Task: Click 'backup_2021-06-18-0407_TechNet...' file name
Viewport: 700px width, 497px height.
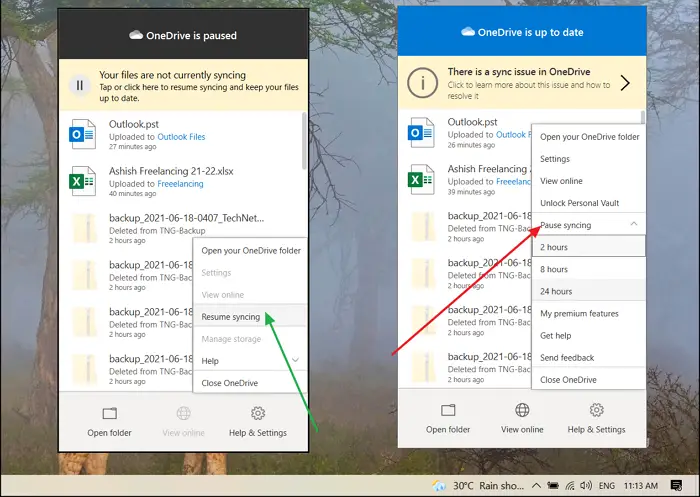Action: 187,218
